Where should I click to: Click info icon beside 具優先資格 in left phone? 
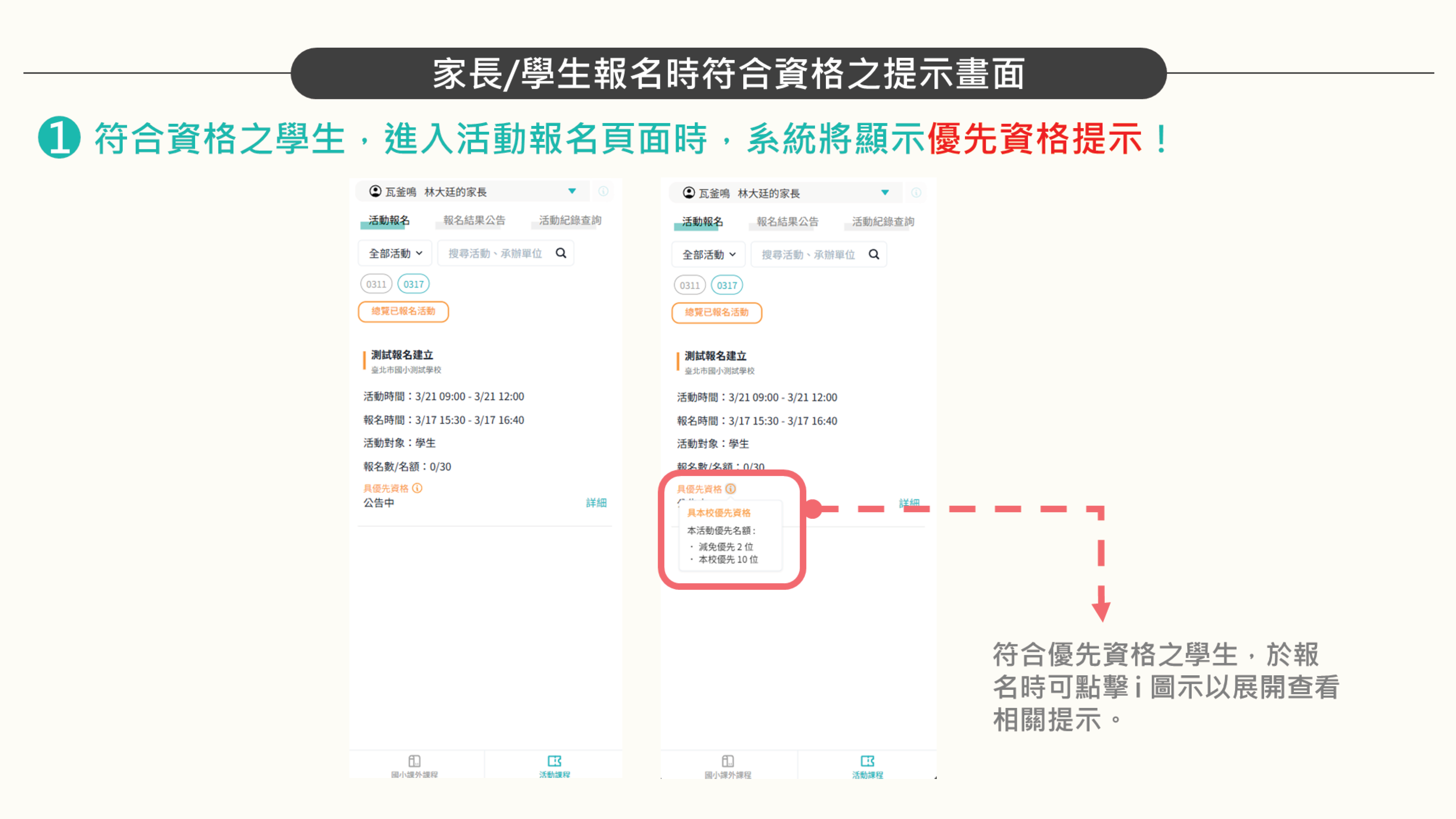click(417, 488)
